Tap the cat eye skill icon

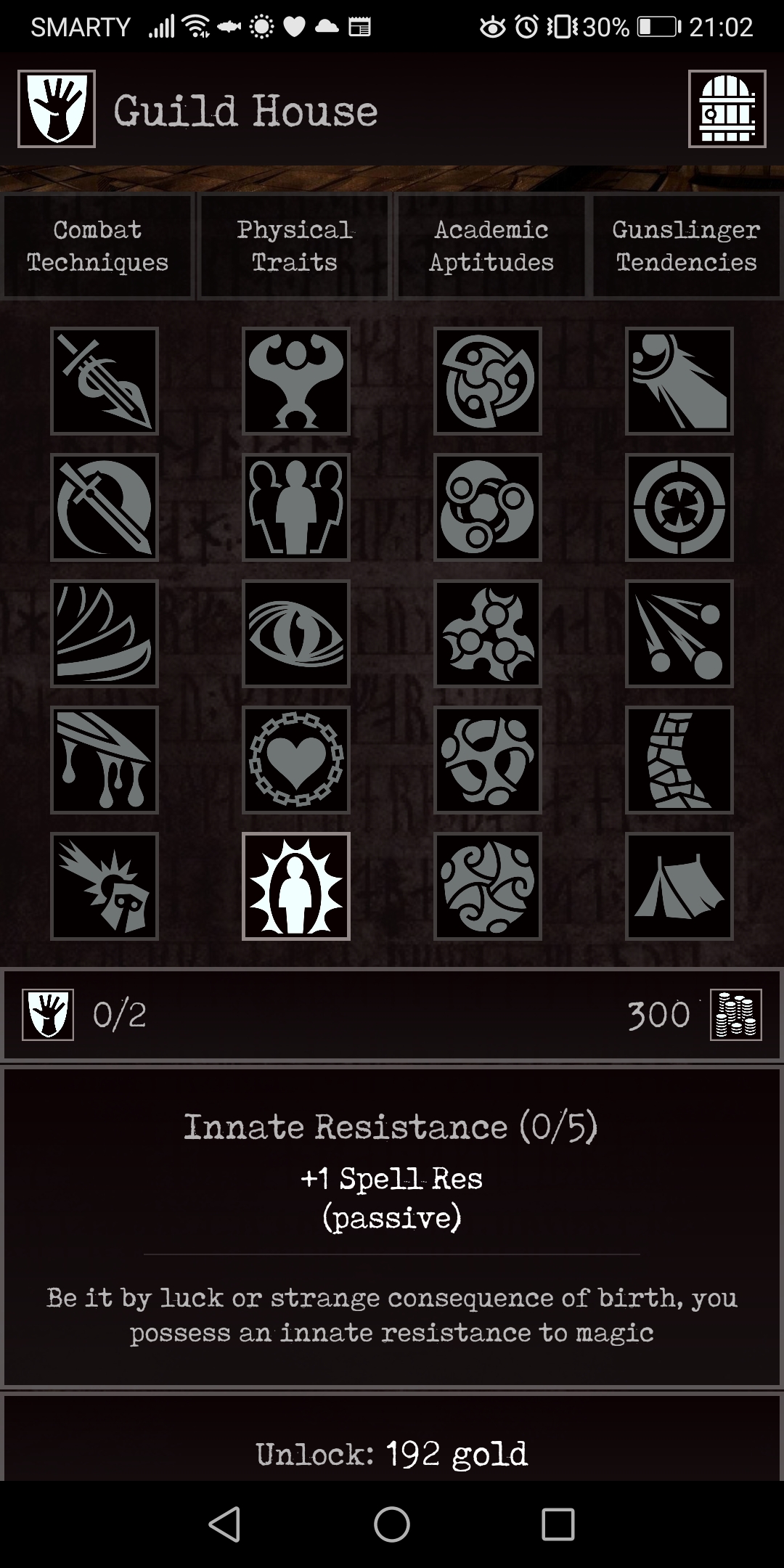[x=296, y=634]
